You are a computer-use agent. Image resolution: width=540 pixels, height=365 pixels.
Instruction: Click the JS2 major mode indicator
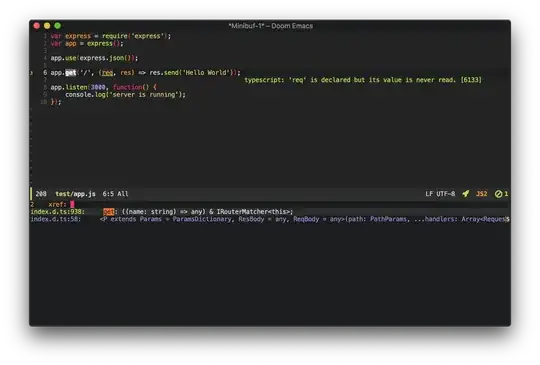click(481, 194)
